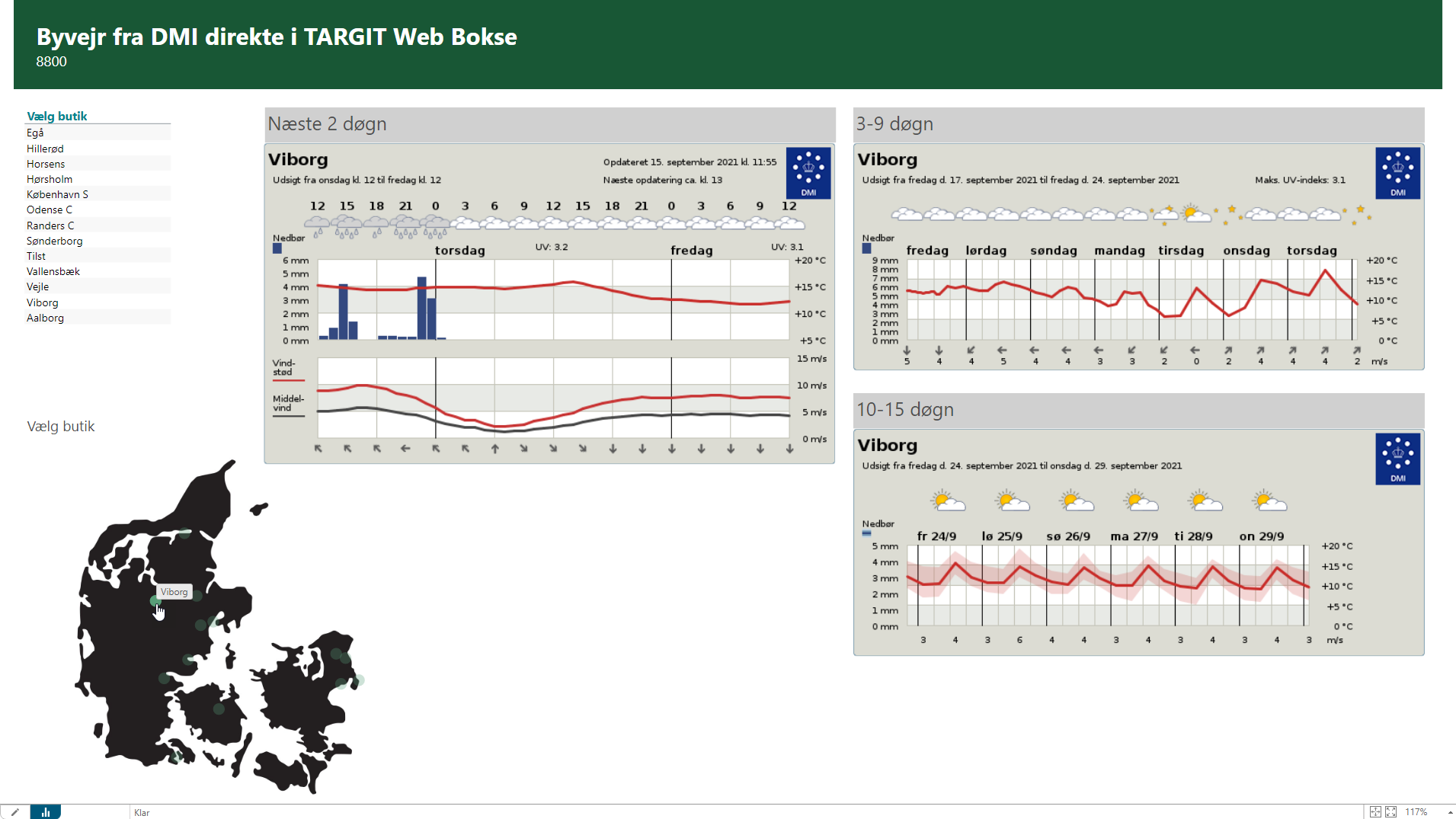Click the sun-cloud icon above on 29/9
1456x819 pixels.
(1270, 501)
